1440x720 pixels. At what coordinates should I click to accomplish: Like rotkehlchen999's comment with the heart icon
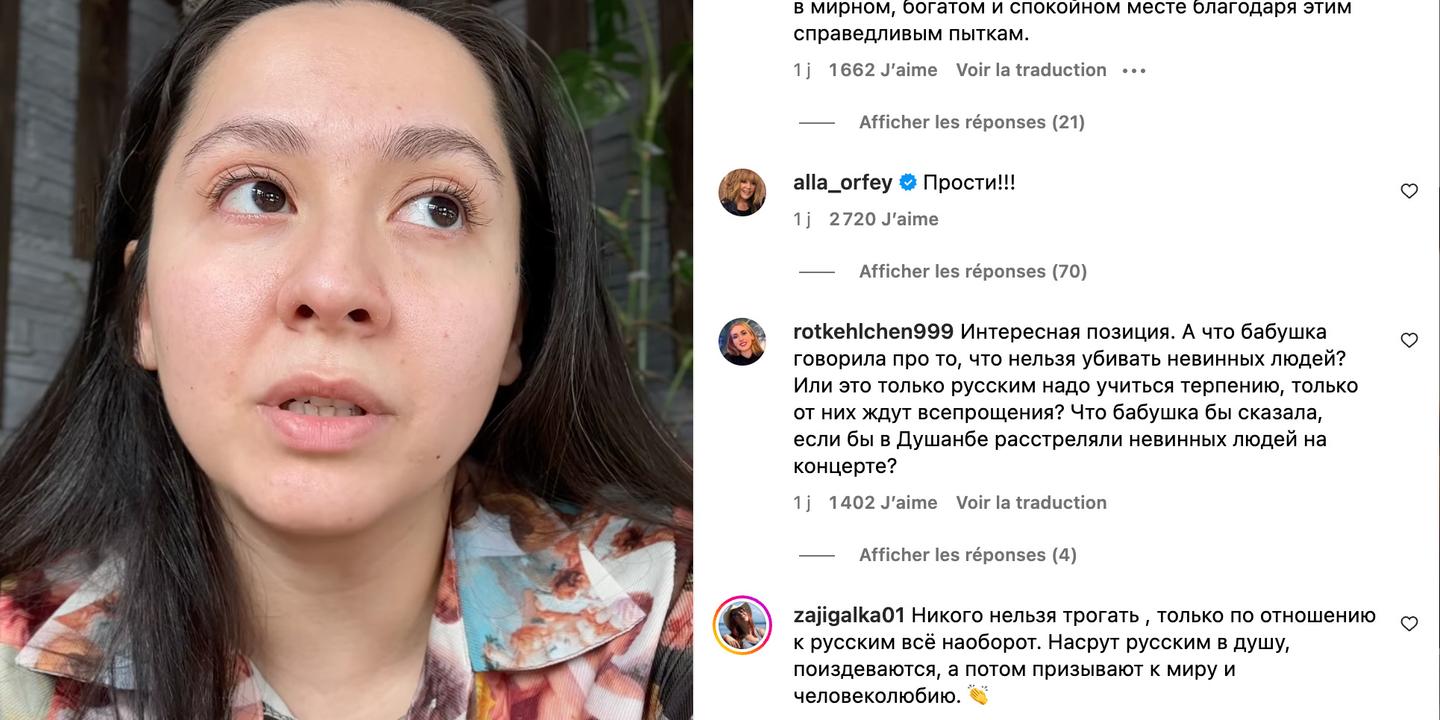click(x=1409, y=340)
